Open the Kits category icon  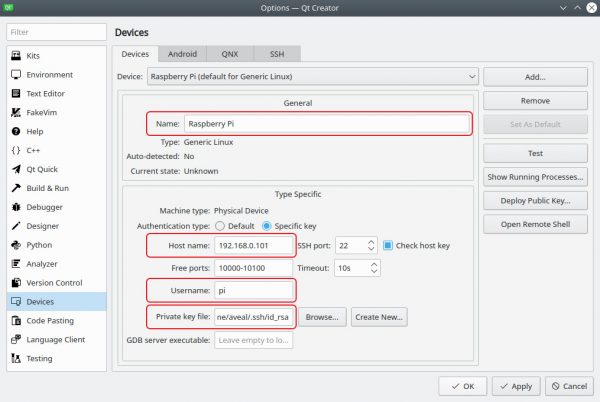coord(16,55)
